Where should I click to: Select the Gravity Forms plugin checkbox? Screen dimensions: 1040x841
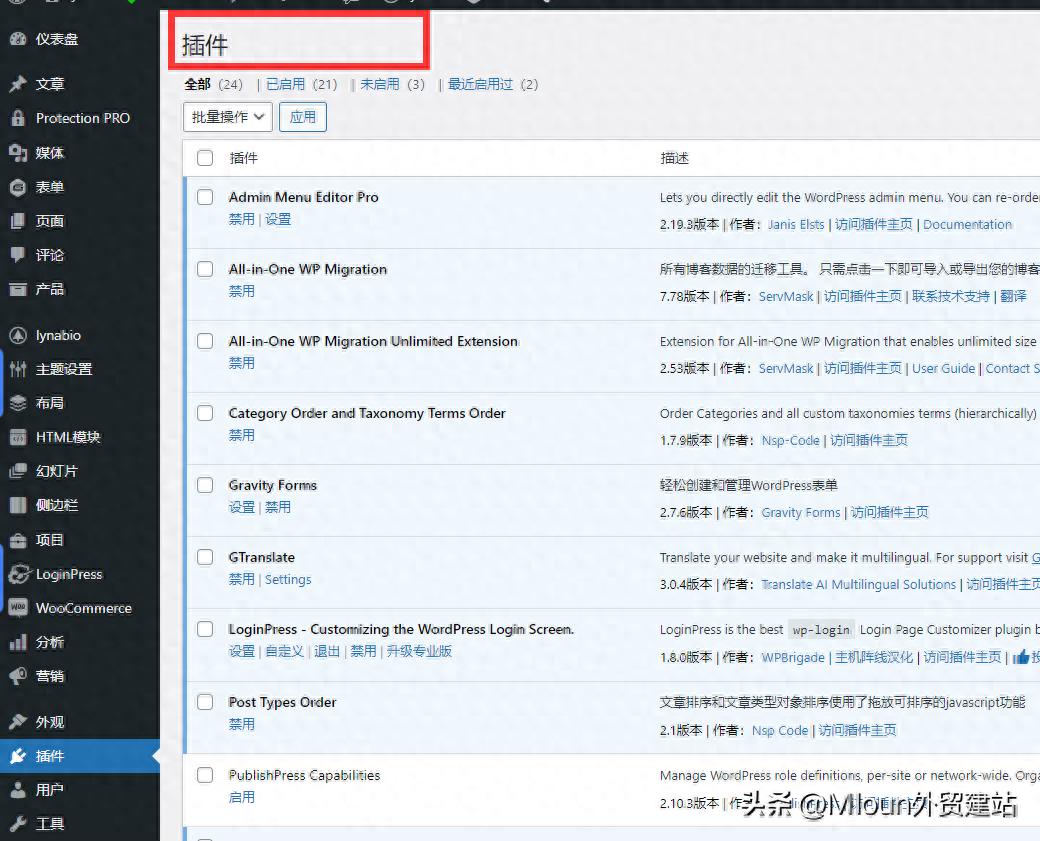coord(205,485)
